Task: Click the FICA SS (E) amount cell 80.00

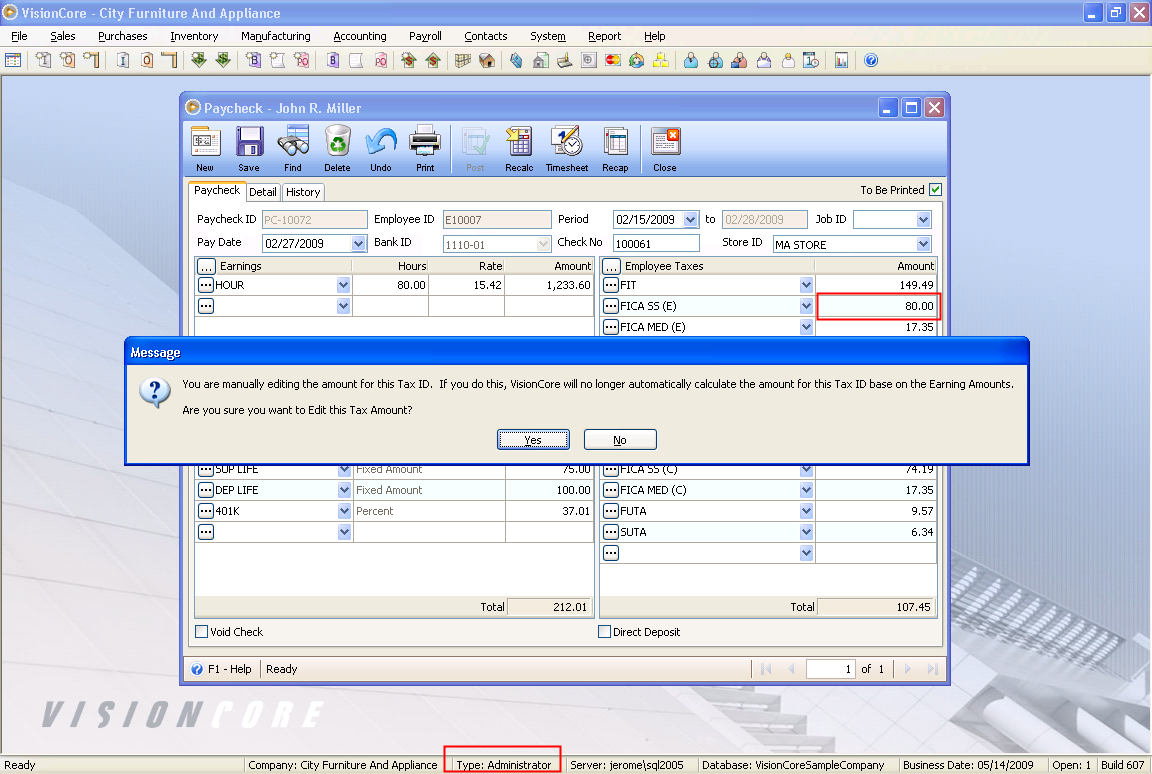Action: click(x=878, y=306)
